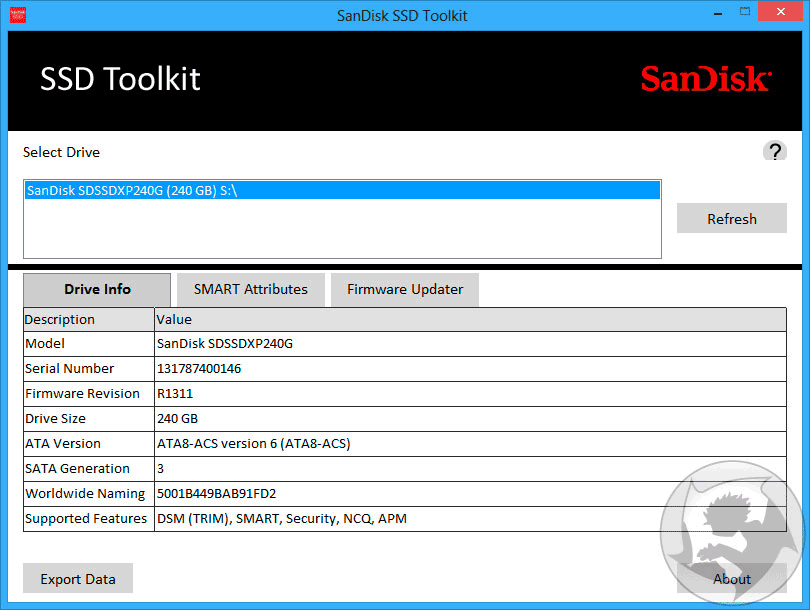Open the SMART Attributes tab
The width and height of the screenshot is (810, 610).
[250, 289]
